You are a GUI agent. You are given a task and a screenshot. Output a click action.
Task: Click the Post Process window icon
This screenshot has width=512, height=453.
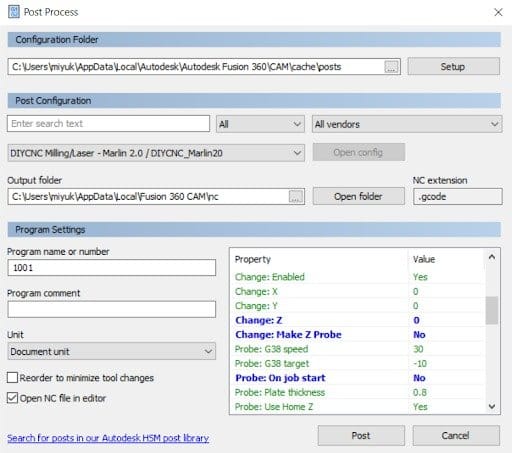14,12
